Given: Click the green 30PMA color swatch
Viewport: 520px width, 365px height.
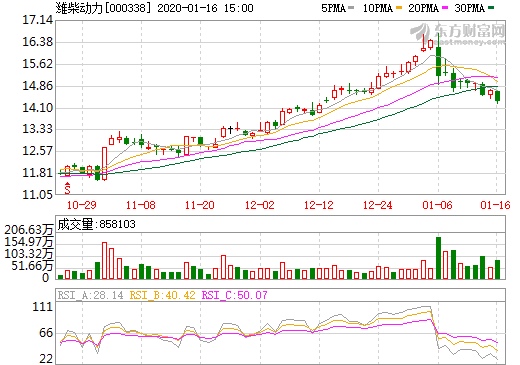Looking at the screenshot, I should [491, 7].
